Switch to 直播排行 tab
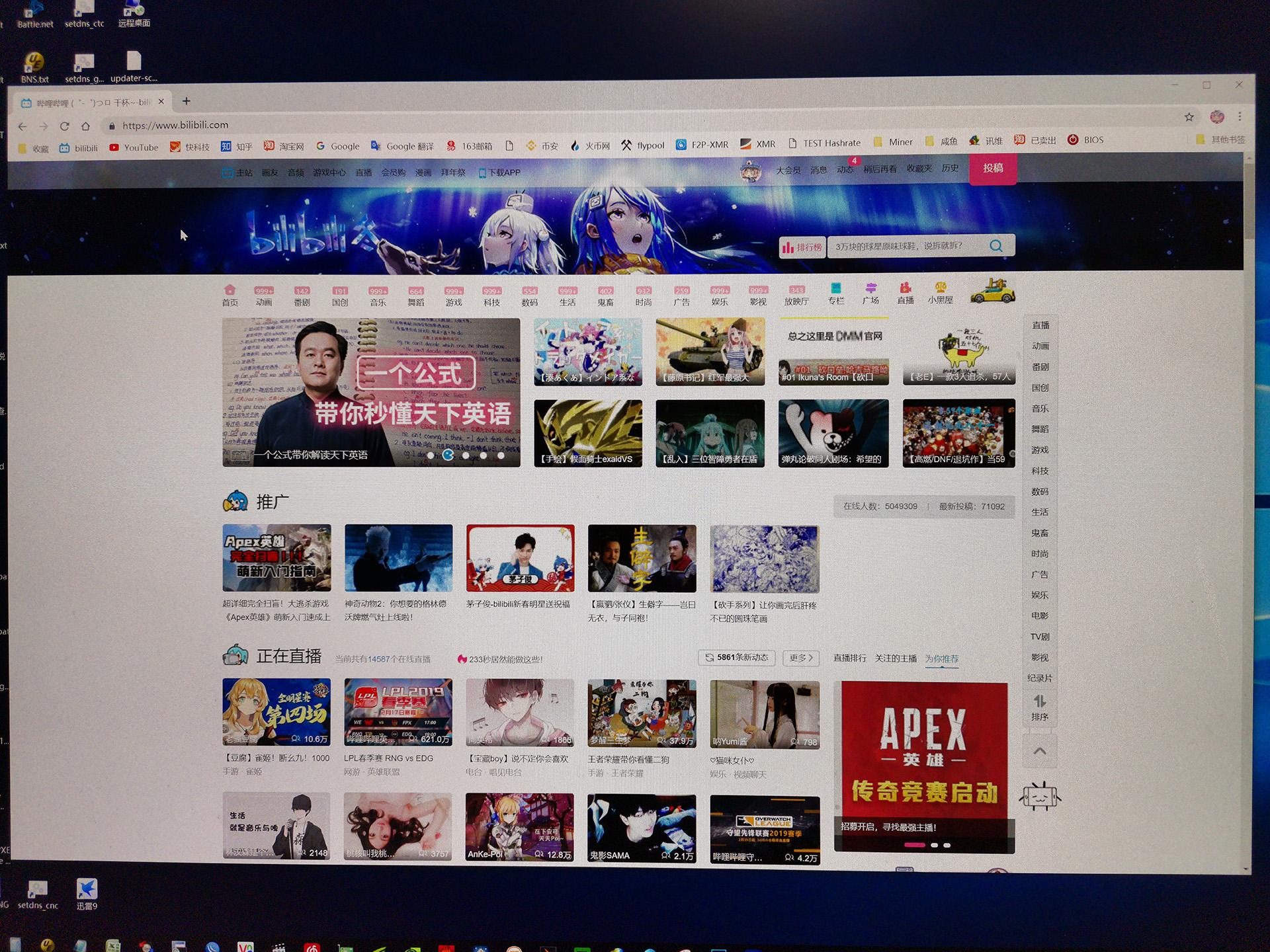Viewport: 1270px width, 952px height. 849,658
